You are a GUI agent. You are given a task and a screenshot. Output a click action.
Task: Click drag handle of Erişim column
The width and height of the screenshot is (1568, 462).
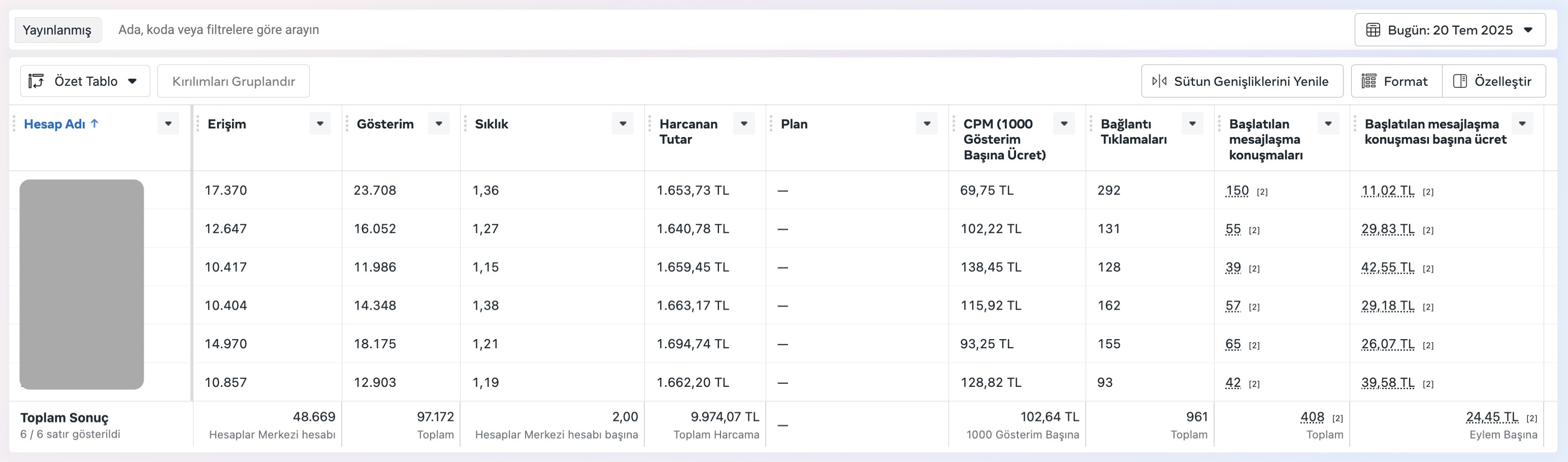198,123
